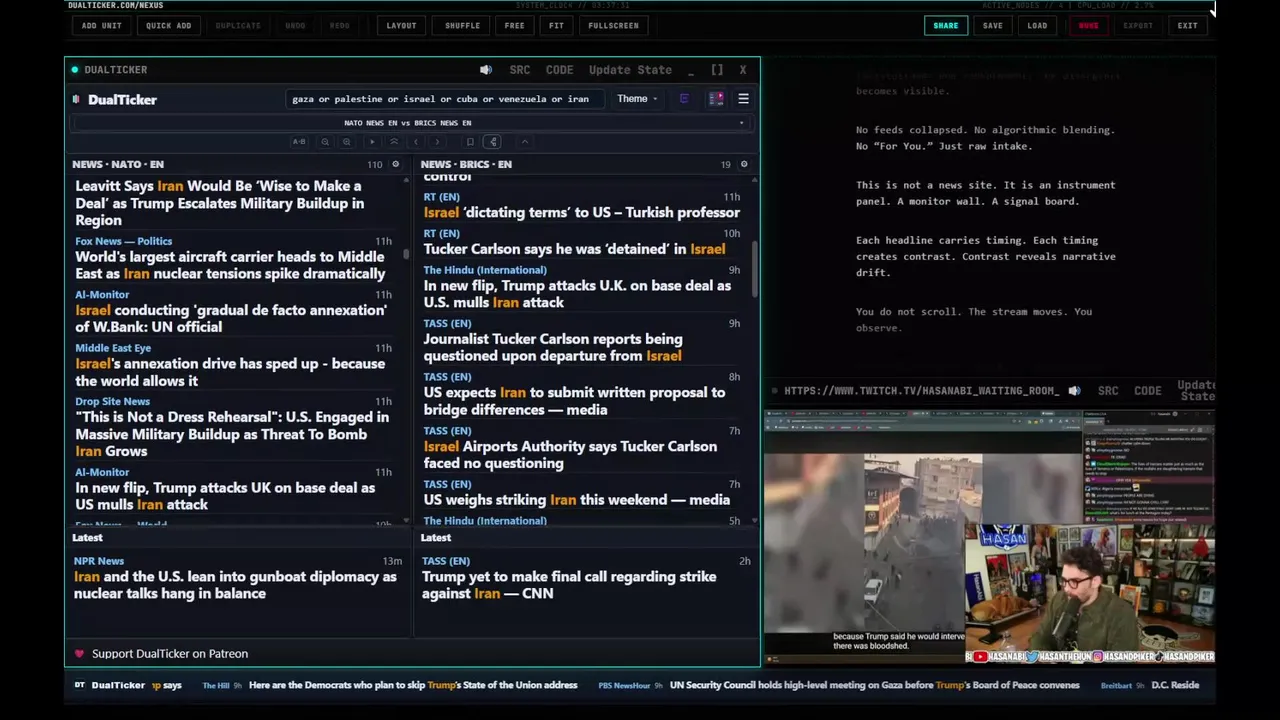1280x720 pixels.
Task: Open NPR 'gunboat diplomacy' latest headline
Action: (235, 585)
